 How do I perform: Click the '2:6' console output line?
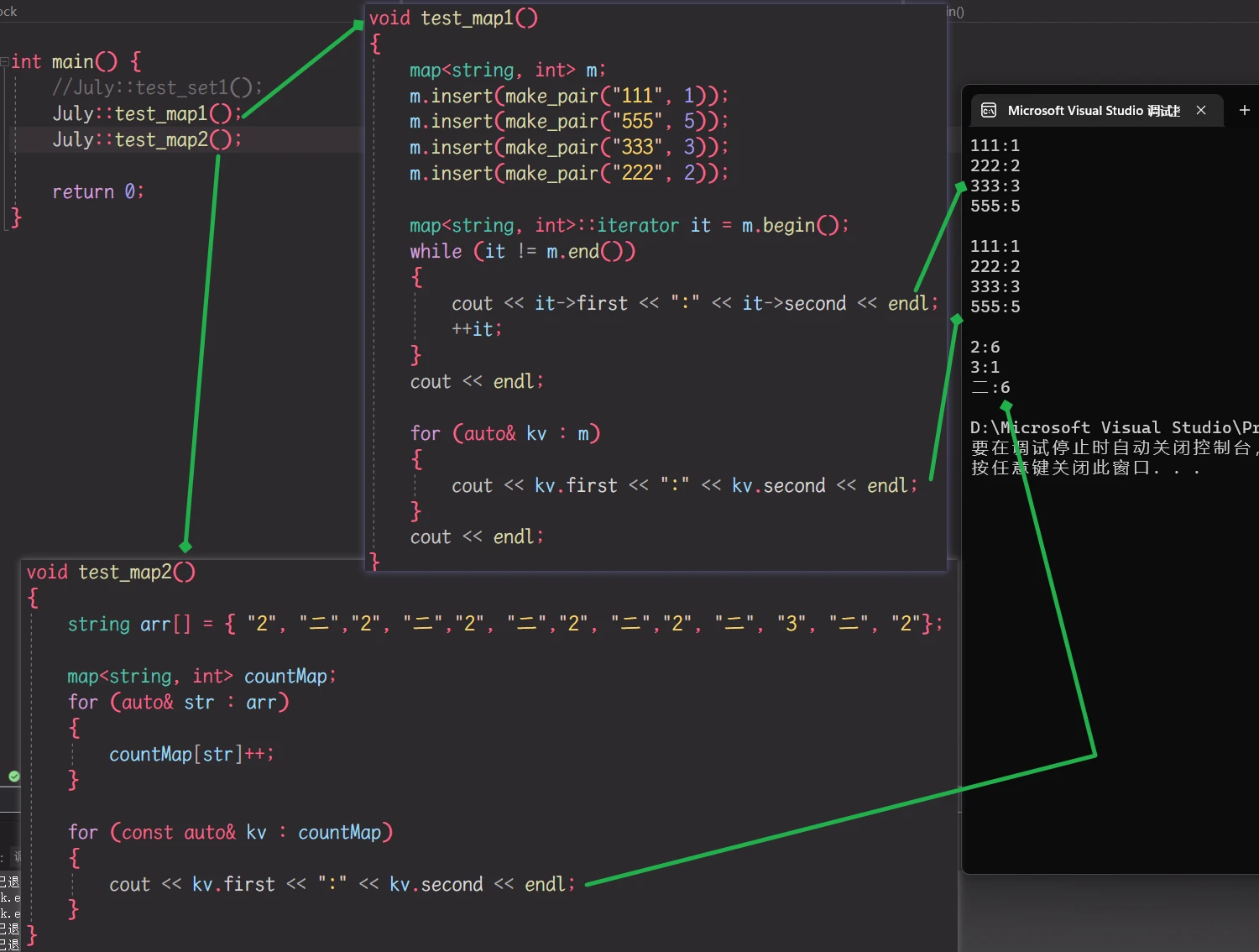(x=985, y=347)
